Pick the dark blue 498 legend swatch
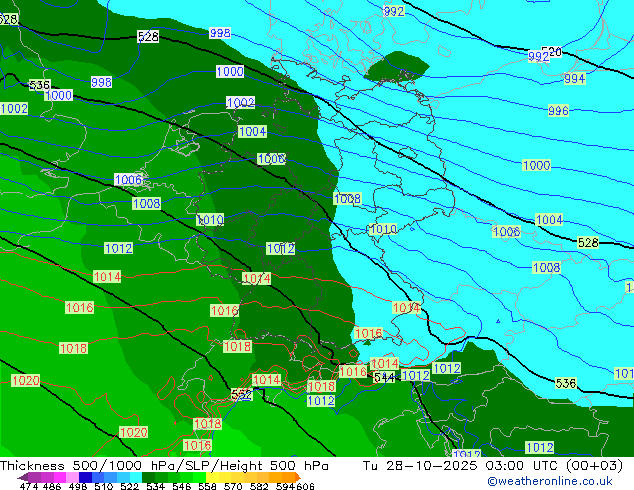The image size is (634, 490). tap(84, 477)
